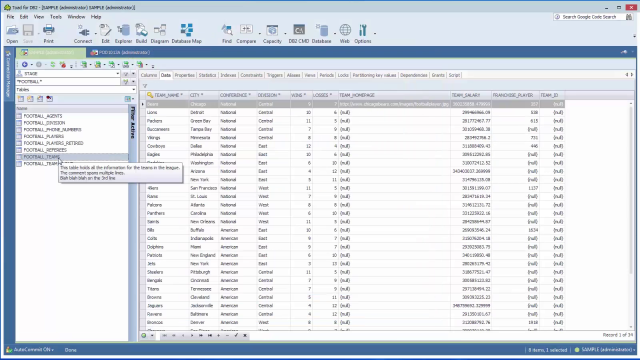The image size is (640, 360).
Task: Go to last record in grid navigator
Action: click(210, 336)
